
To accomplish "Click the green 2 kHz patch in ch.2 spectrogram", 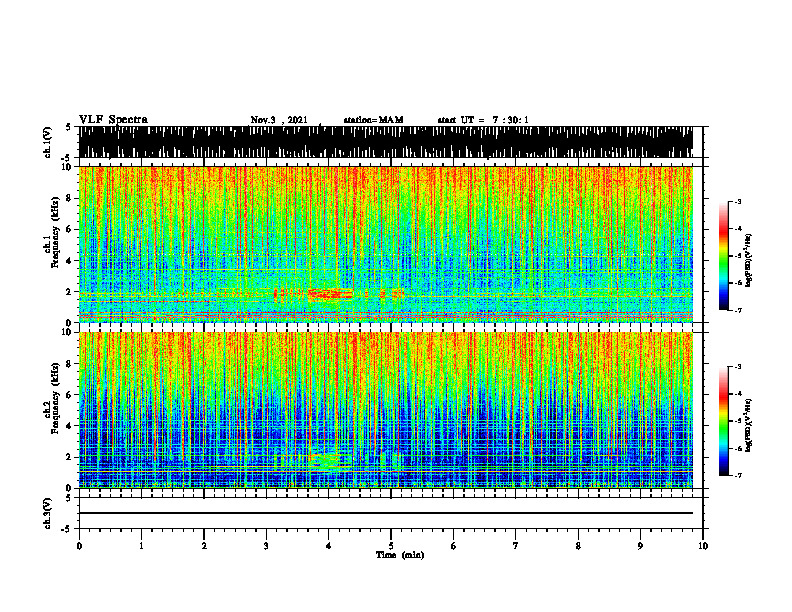I will point(328,460).
